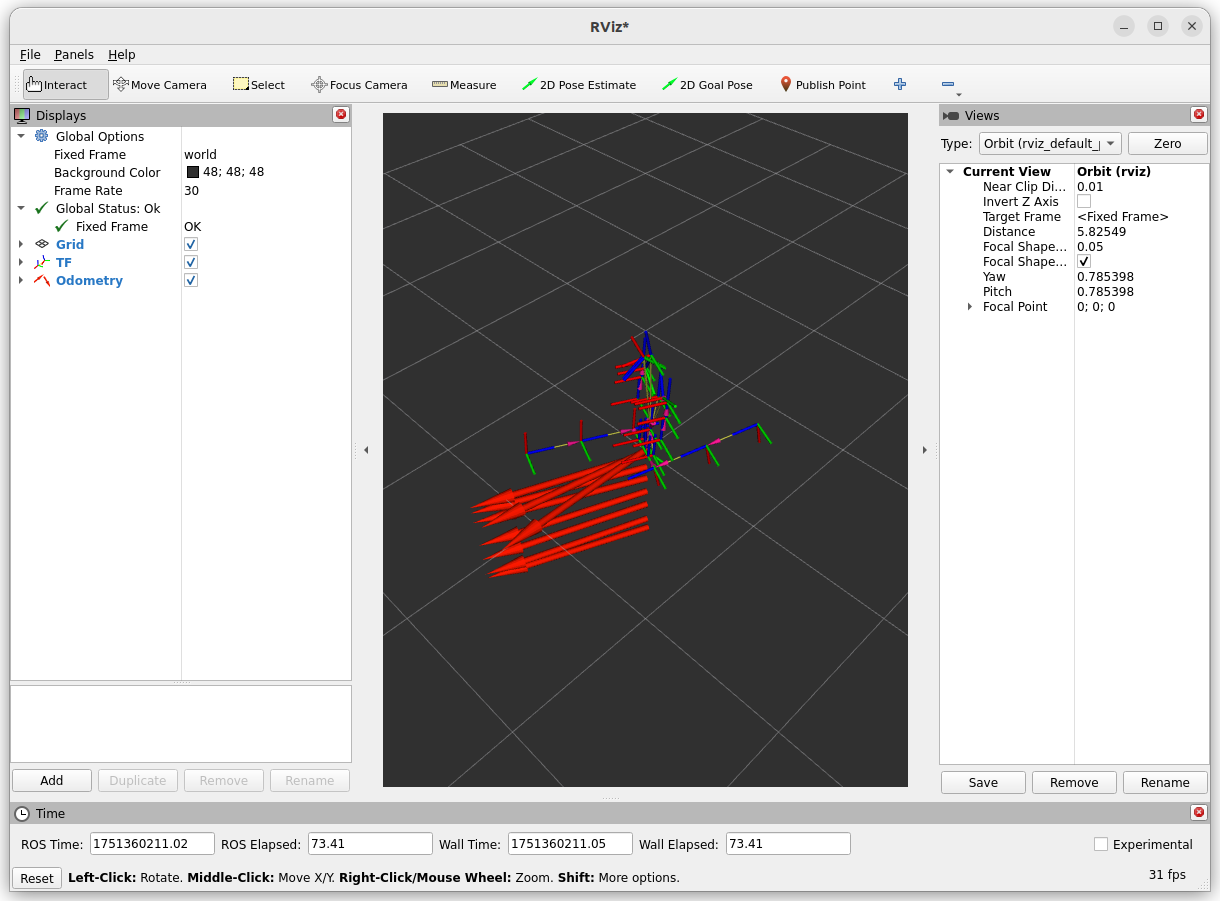Click the Displays panel monitor icon

(x=22, y=115)
